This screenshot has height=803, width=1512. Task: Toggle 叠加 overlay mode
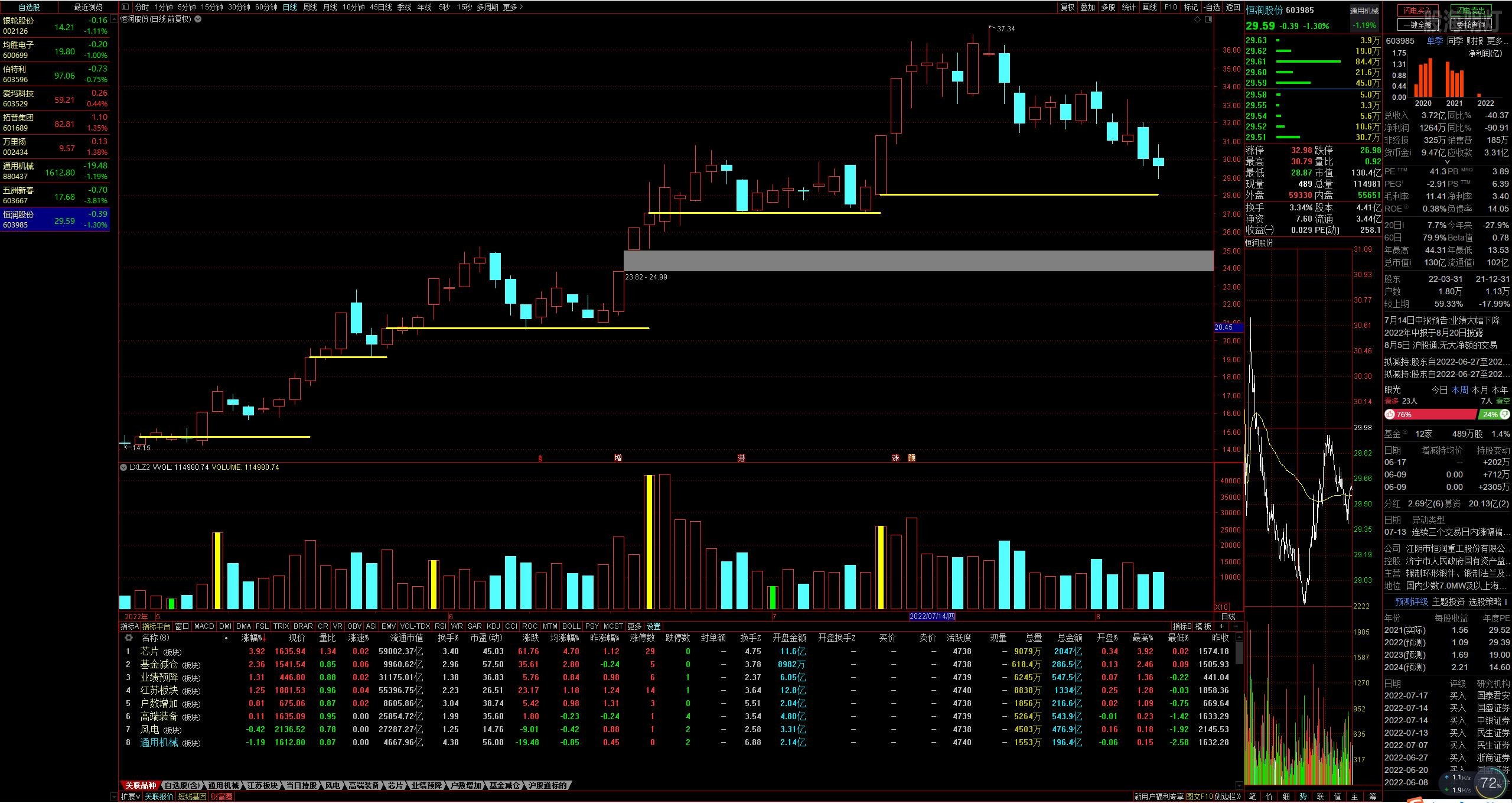coord(1087,7)
